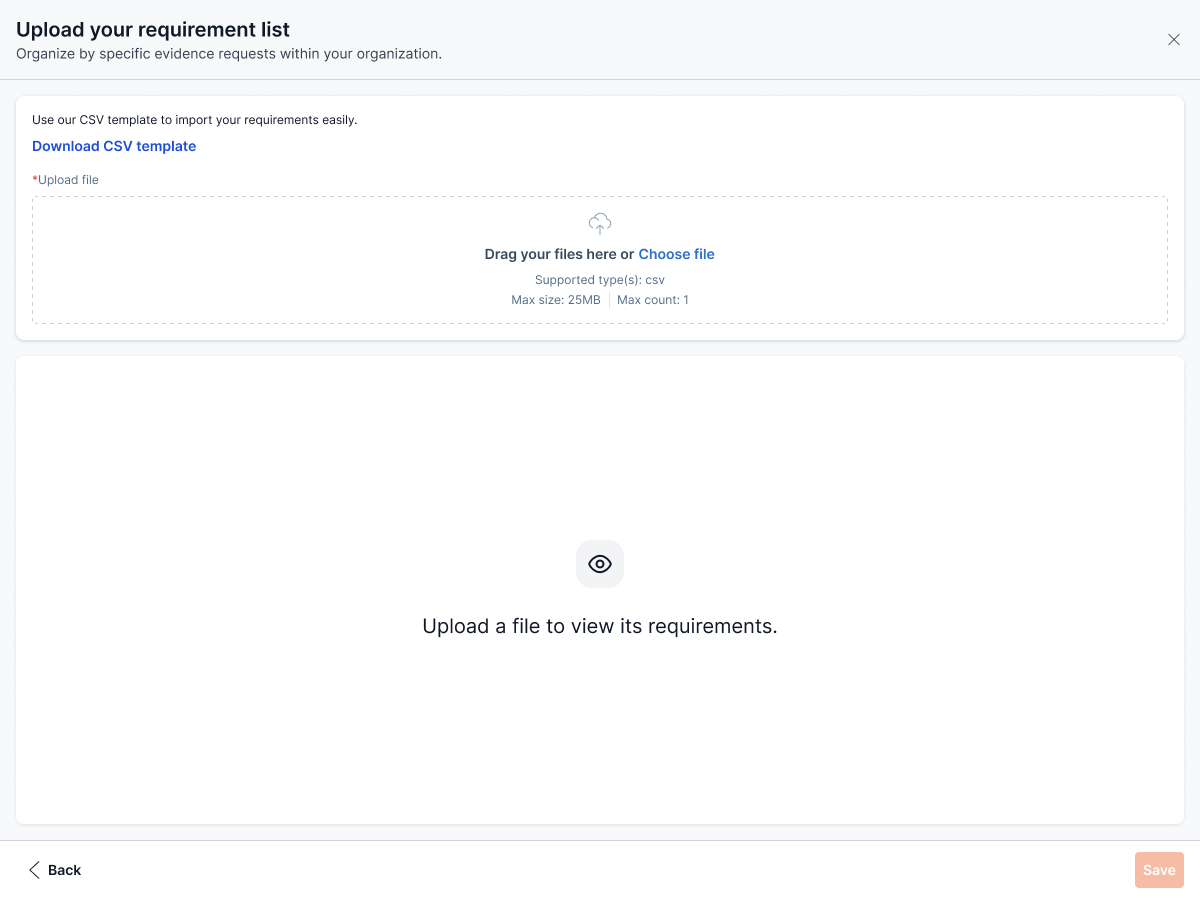1200x900 pixels.
Task: Open the Download CSV template link
Action: [114, 146]
